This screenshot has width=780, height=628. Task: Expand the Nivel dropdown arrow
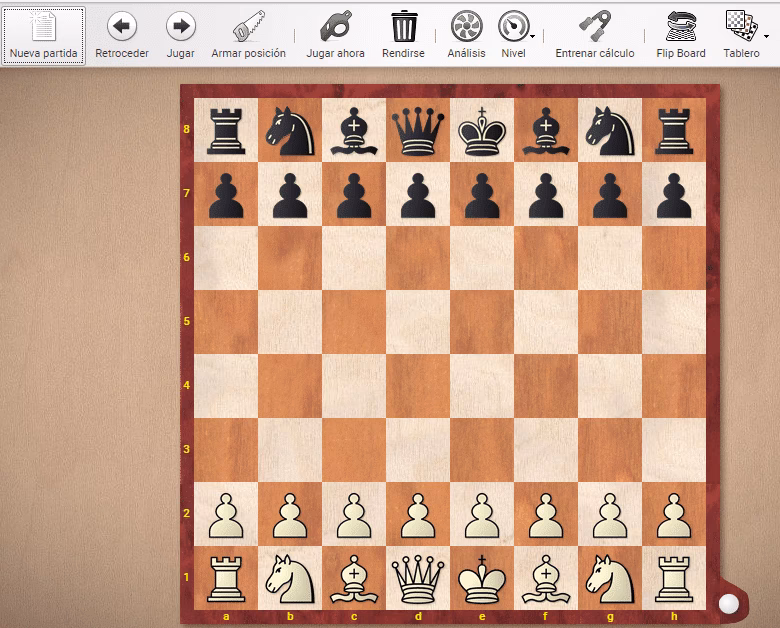click(x=533, y=36)
